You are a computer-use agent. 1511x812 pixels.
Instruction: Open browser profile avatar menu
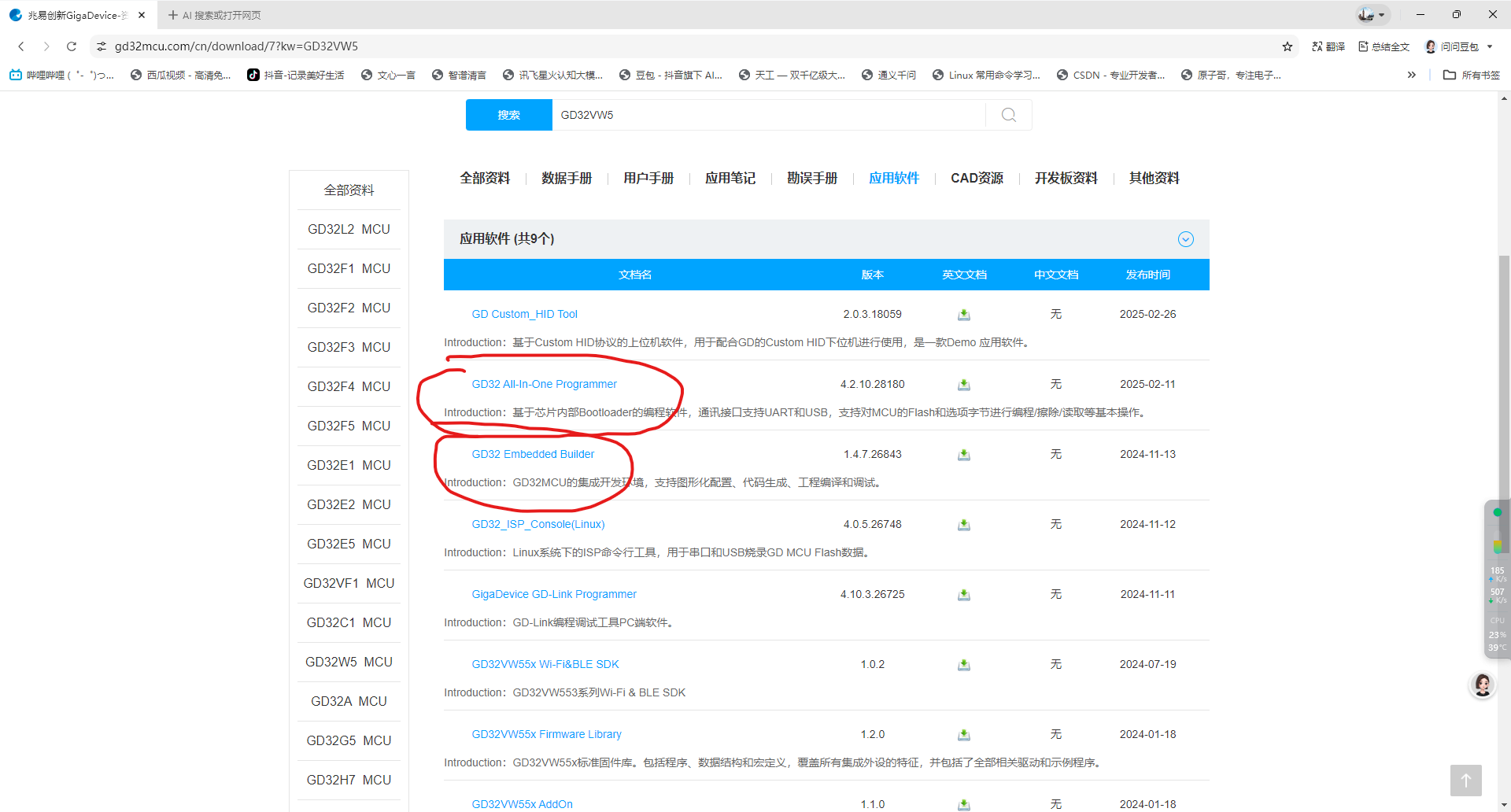coord(1373,15)
